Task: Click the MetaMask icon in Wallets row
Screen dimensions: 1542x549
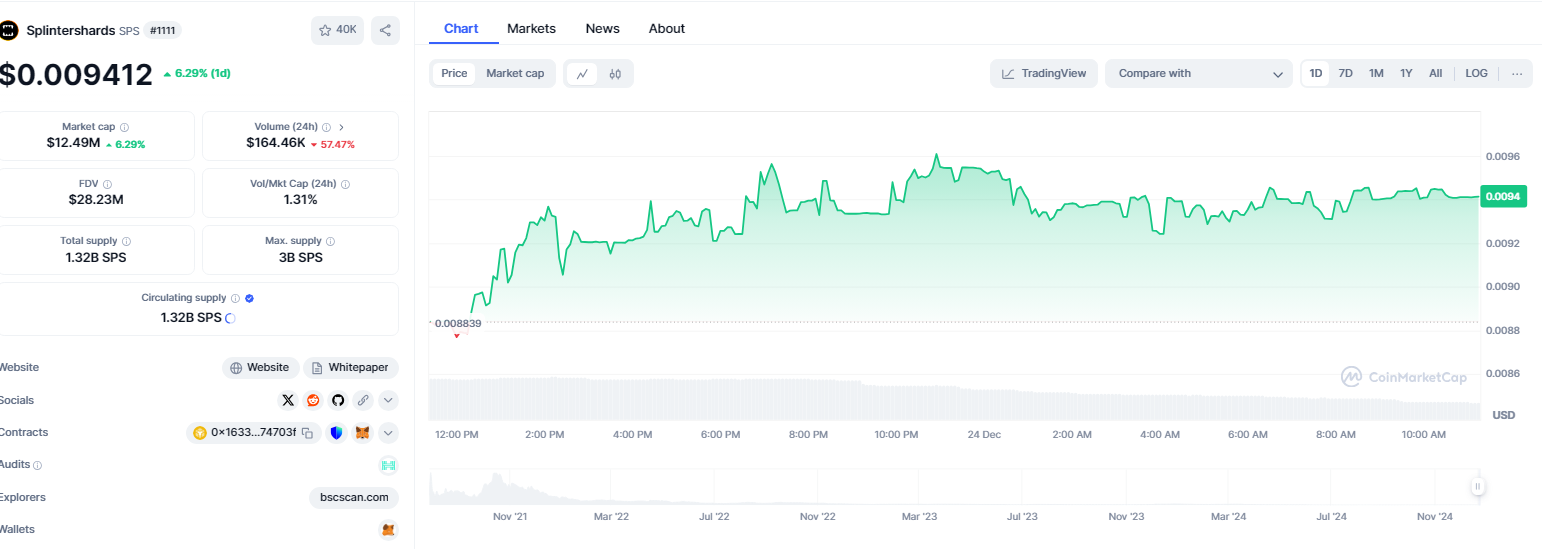Action: click(389, 530)
